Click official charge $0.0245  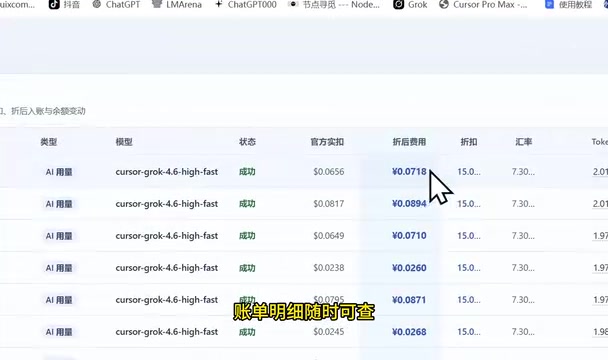[329, 332]
